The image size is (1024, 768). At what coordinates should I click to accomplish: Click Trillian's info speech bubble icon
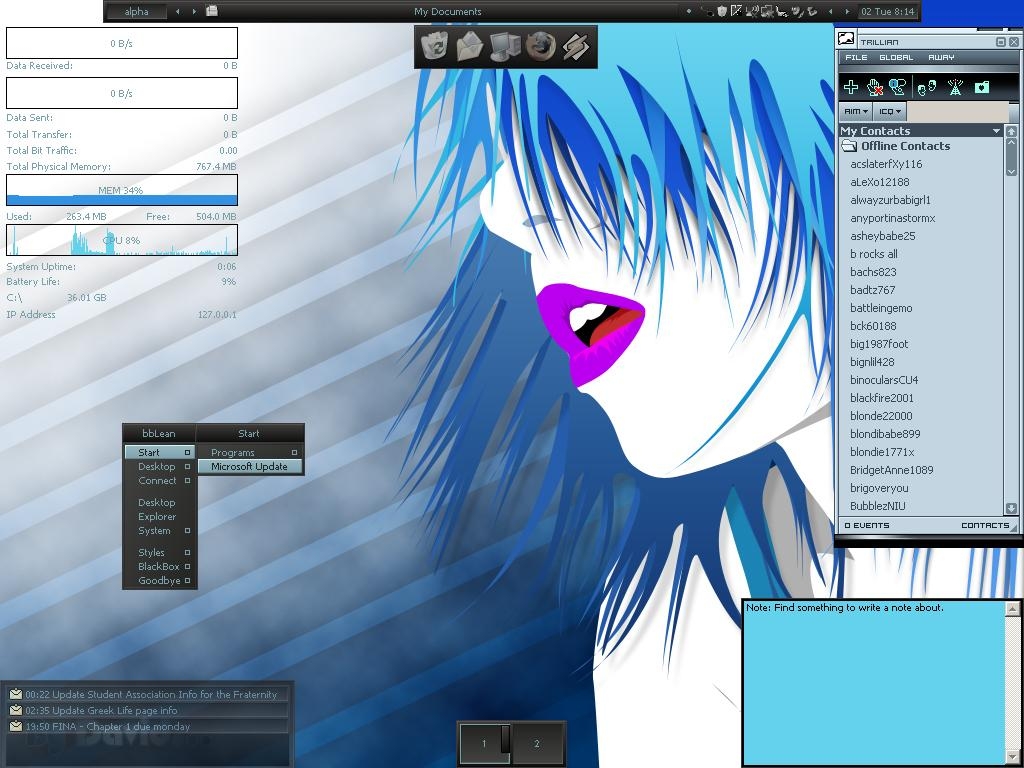897,87
